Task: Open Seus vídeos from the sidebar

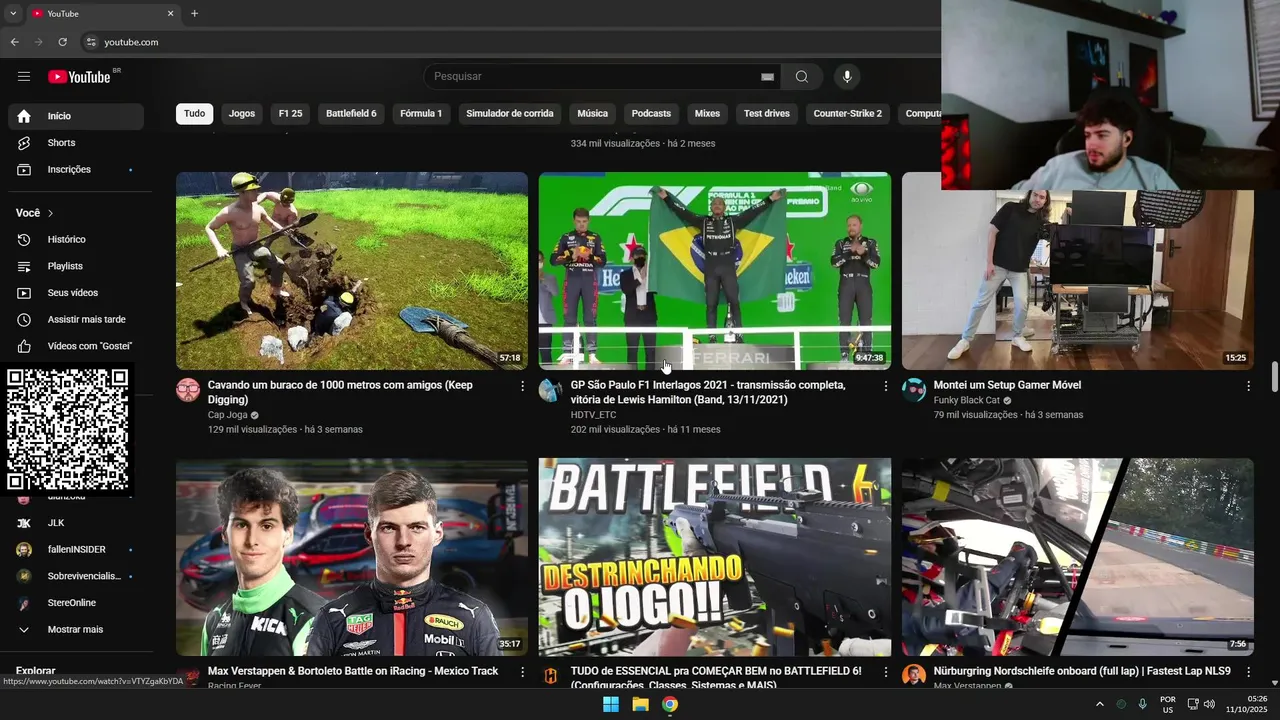Action: 76,293
